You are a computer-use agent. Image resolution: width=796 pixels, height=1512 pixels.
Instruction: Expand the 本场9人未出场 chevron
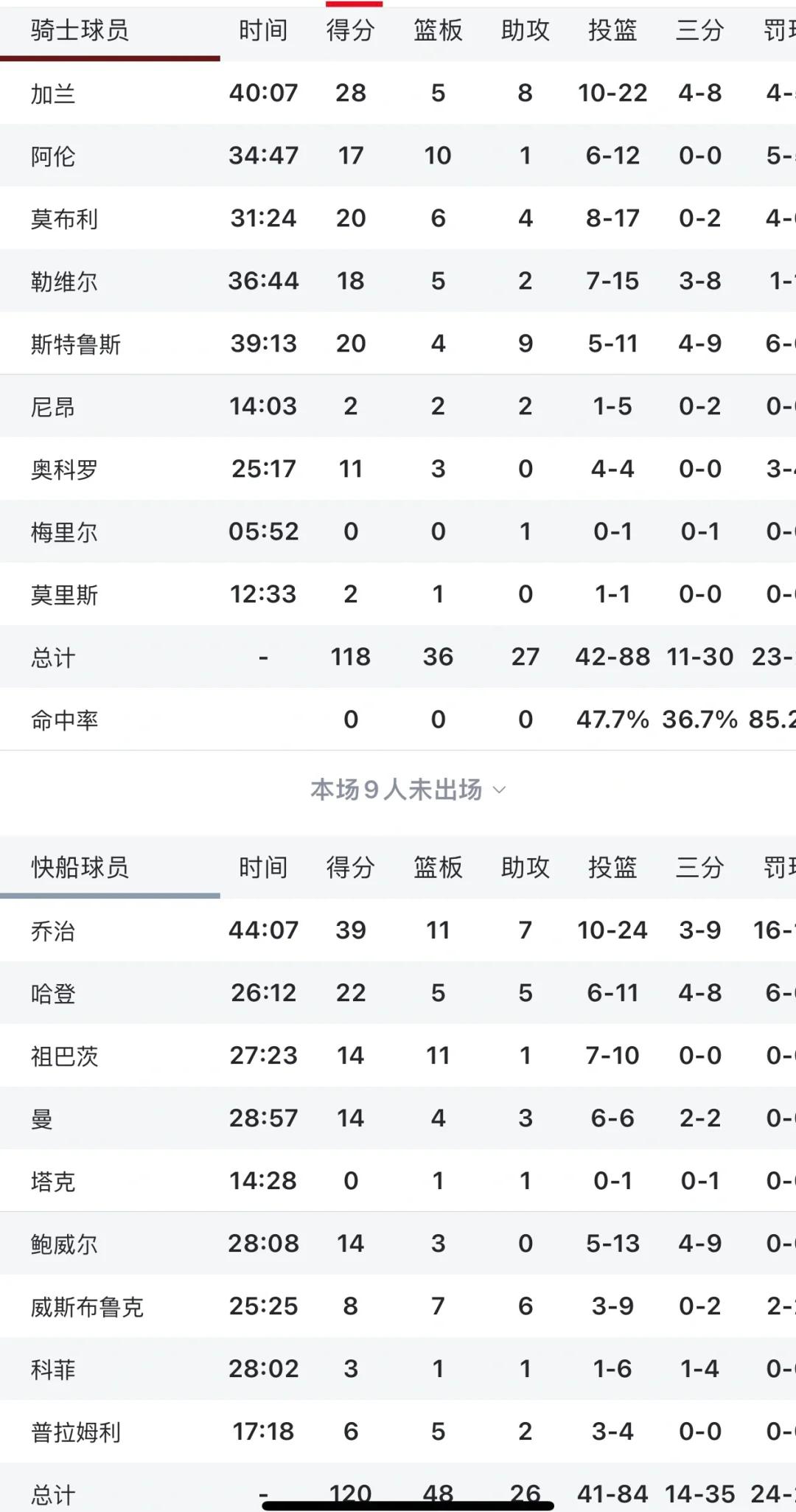click(499, 790)
